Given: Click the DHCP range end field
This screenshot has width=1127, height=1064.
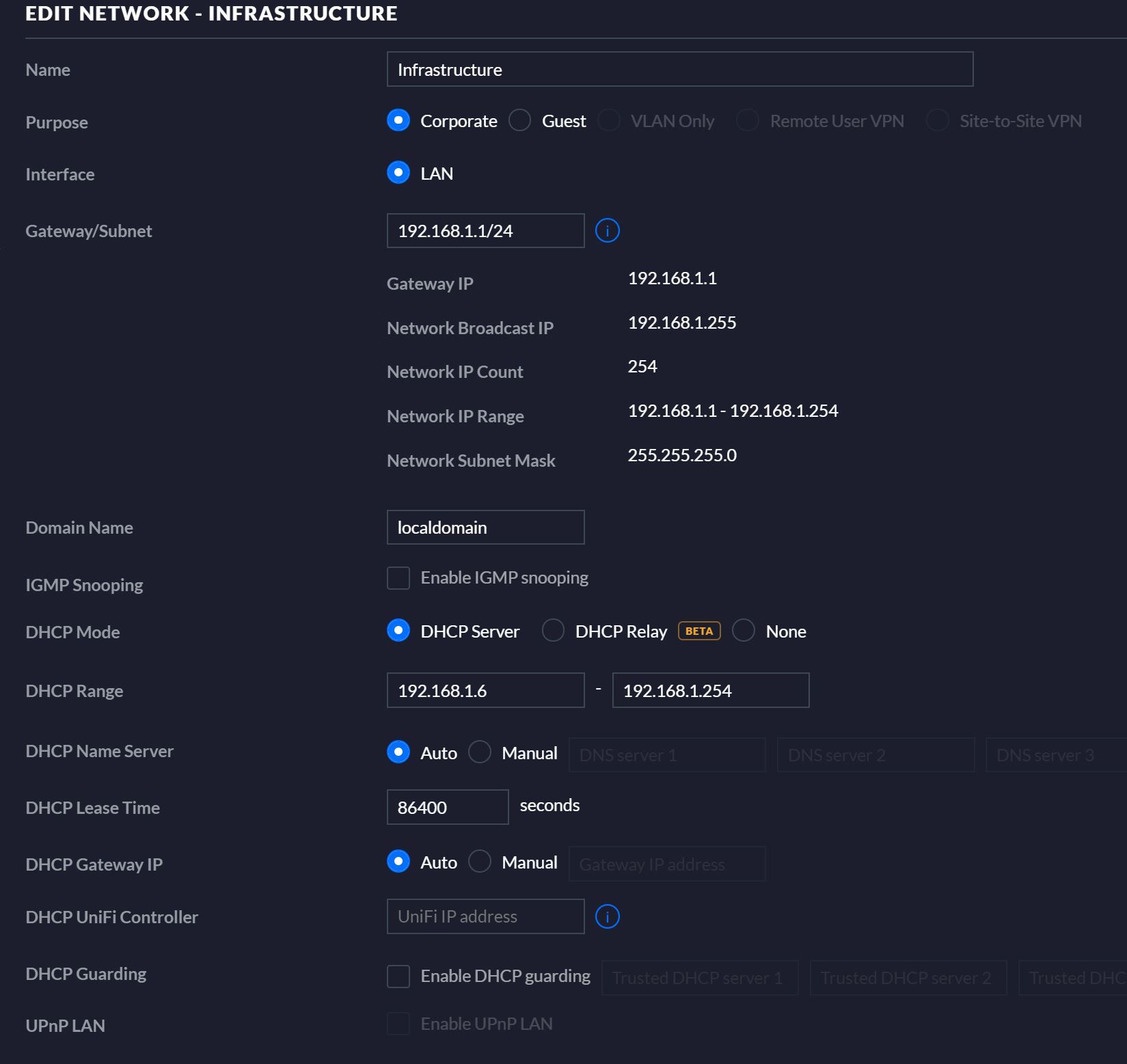Looking at the screenshot, I should tap(710, 691).
